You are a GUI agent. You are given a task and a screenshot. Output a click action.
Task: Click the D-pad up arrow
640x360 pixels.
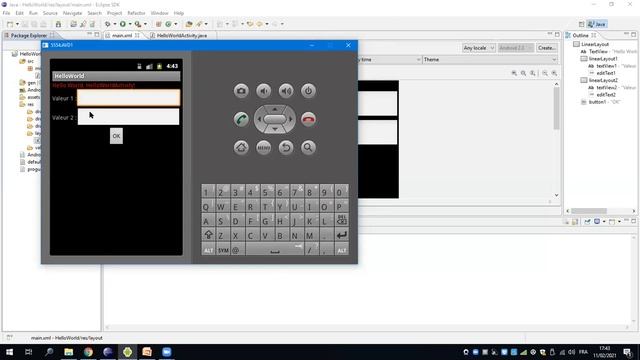point(275,109)
